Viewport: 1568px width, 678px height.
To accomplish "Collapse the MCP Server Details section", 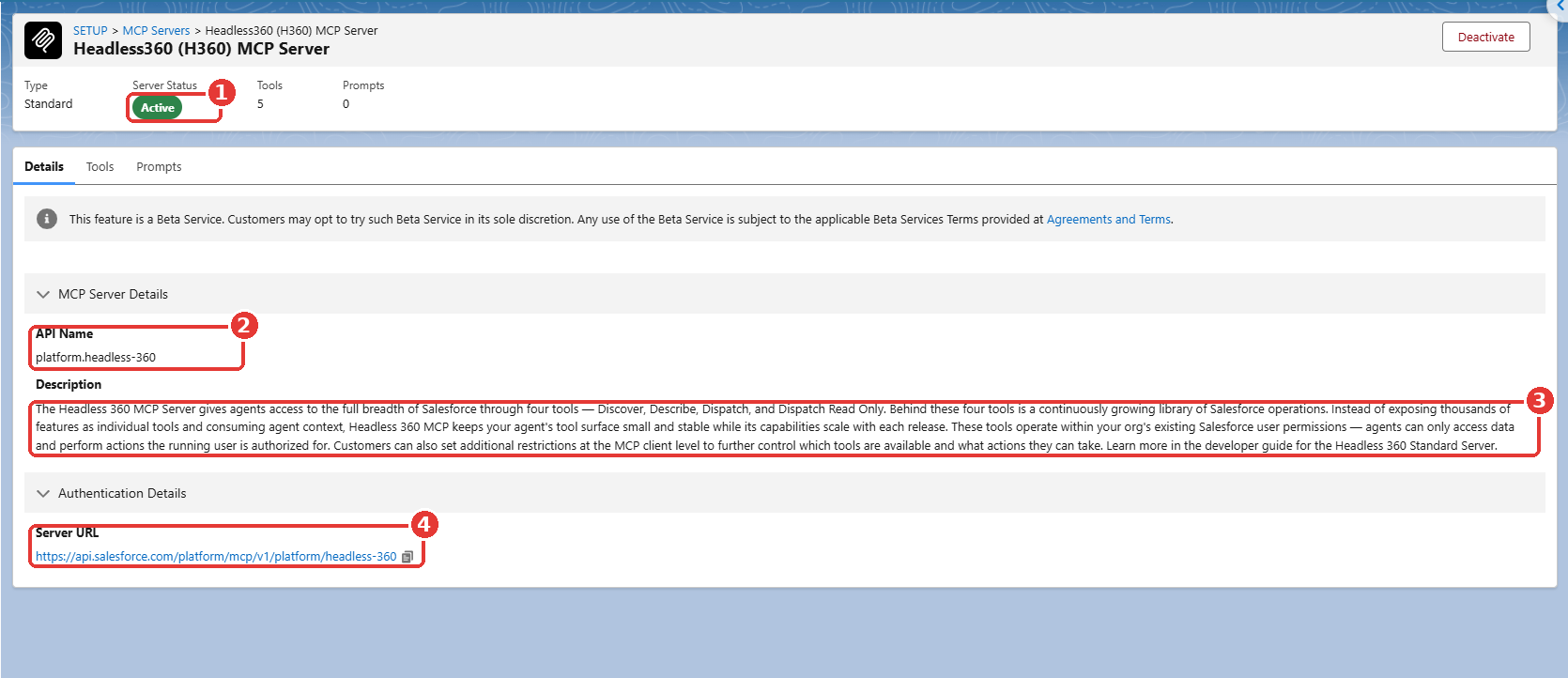I will (x=43, y=294).
